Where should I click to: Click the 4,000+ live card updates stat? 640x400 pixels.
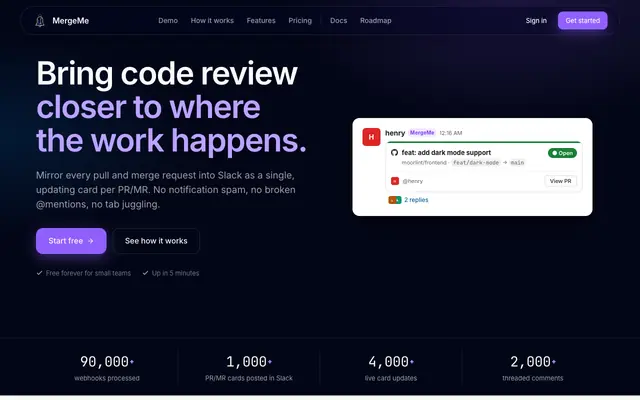pyautogui.click(x=391, y=368)
